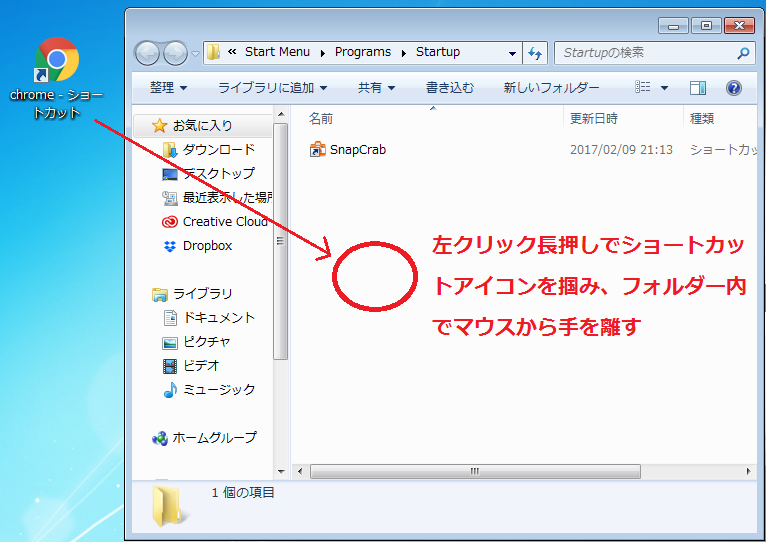Screen dimensions: 766x542
Task: Click the folder icon in details pane
Action: coord(170,506)
